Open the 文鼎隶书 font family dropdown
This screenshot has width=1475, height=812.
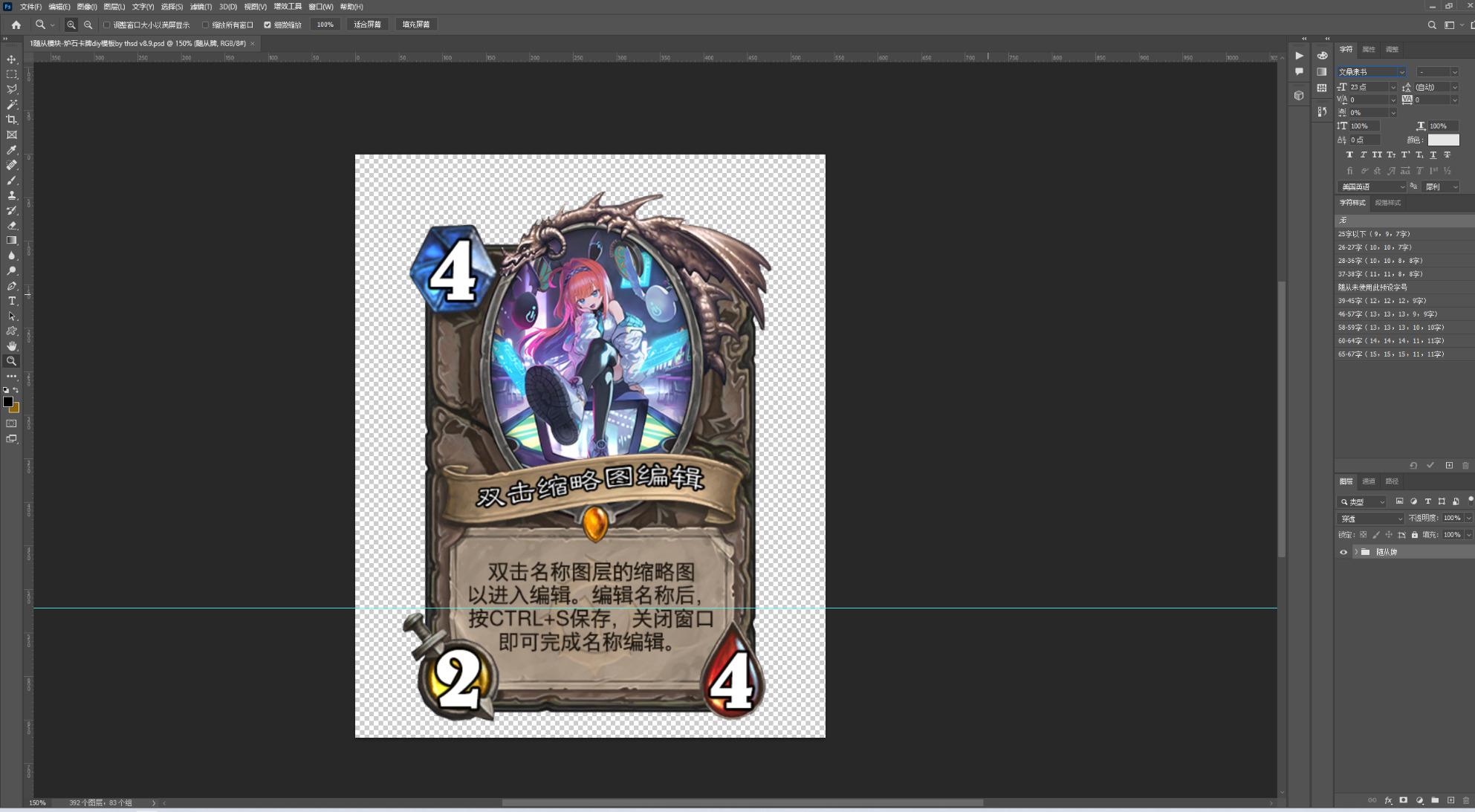(x=1401, y=72)
